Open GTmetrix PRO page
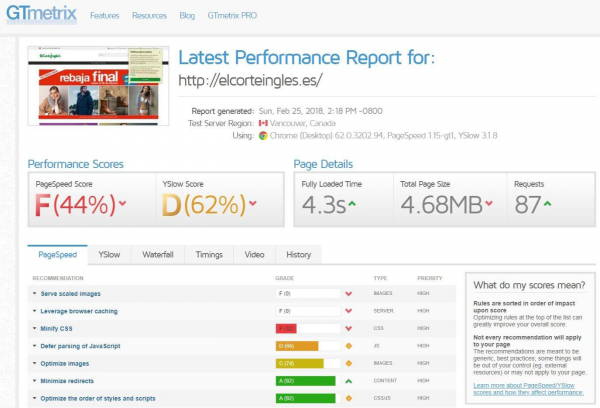Viewport: 600px width, 408px height. click(232, 16)
